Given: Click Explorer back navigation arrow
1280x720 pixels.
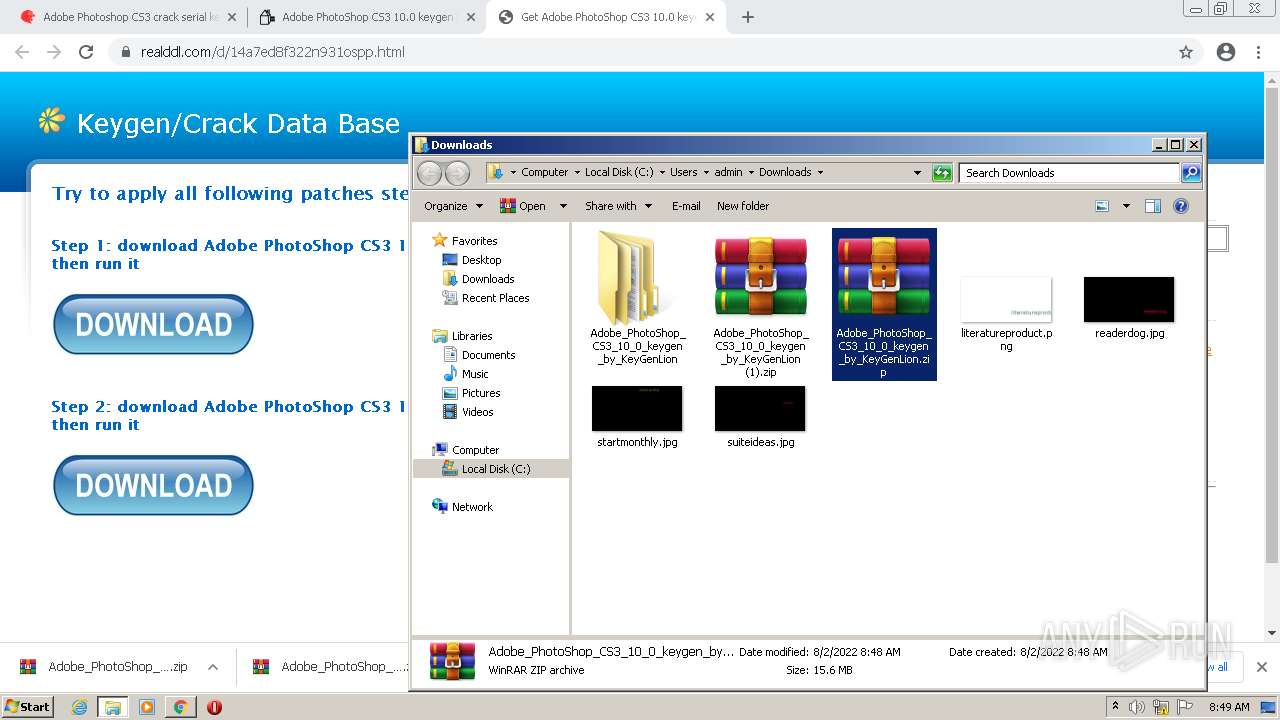Looking at the screenshot, I should click(429, 173).
